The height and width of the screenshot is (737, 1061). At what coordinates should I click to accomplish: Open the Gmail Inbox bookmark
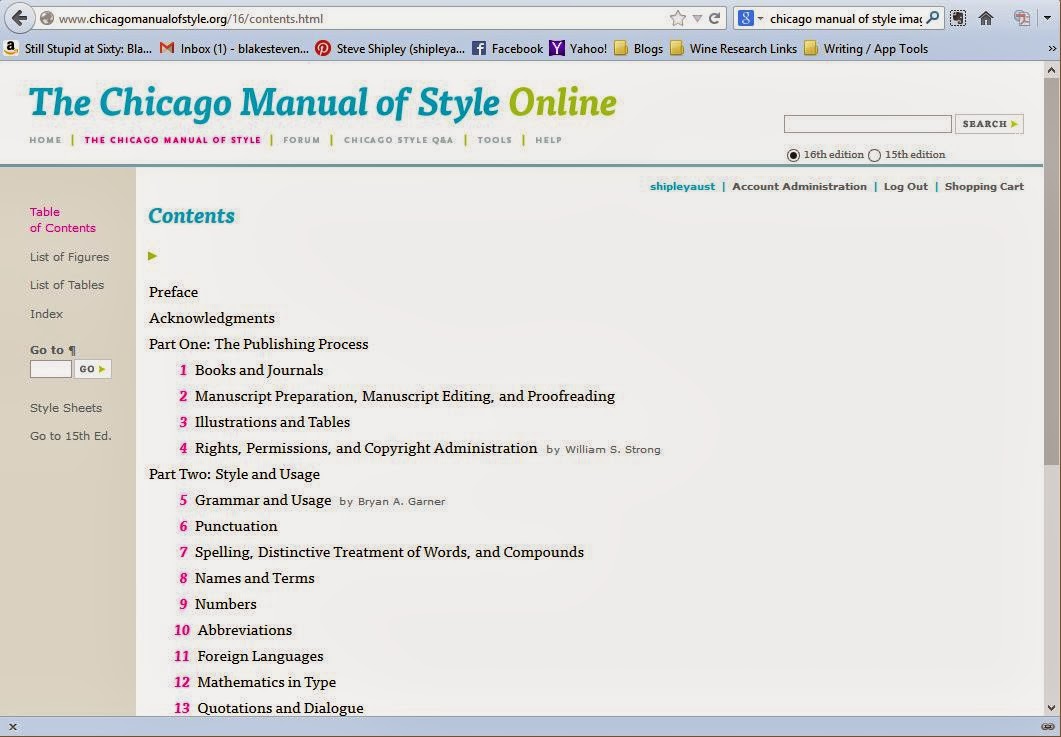[x=234, y=49]
